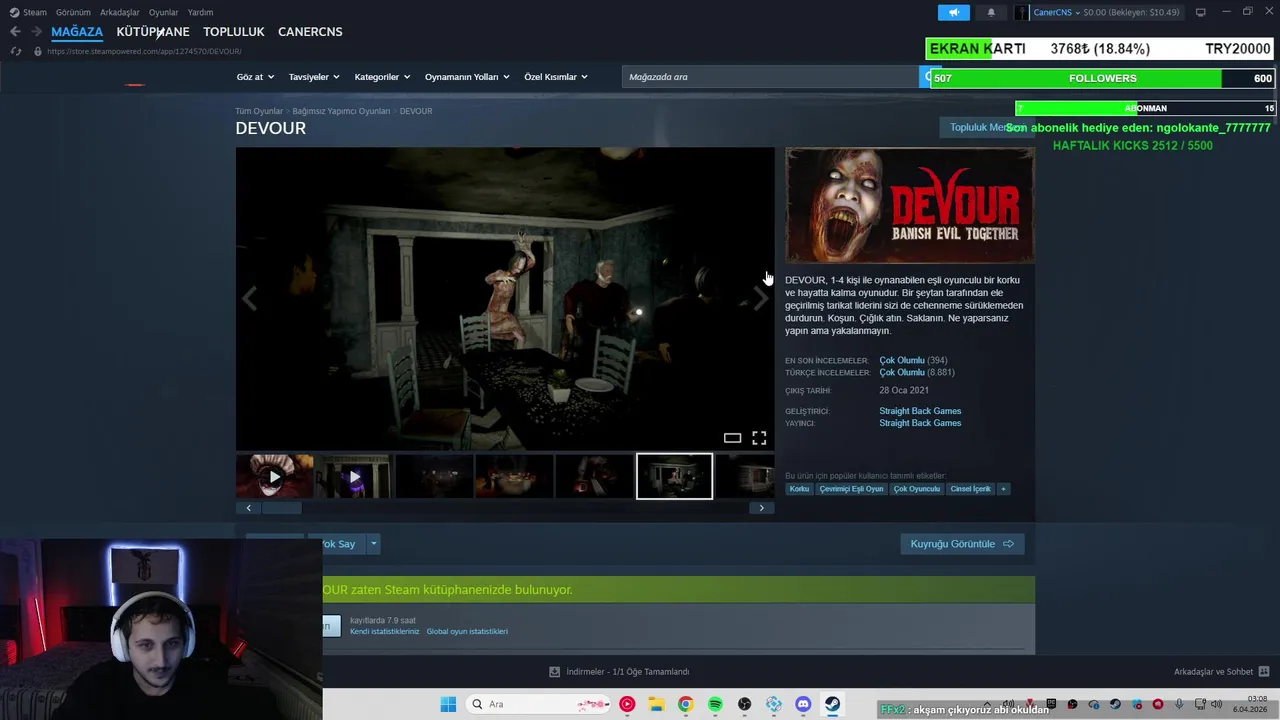Reload the store page
The image size is (1280, 720).
coord(16,51)
